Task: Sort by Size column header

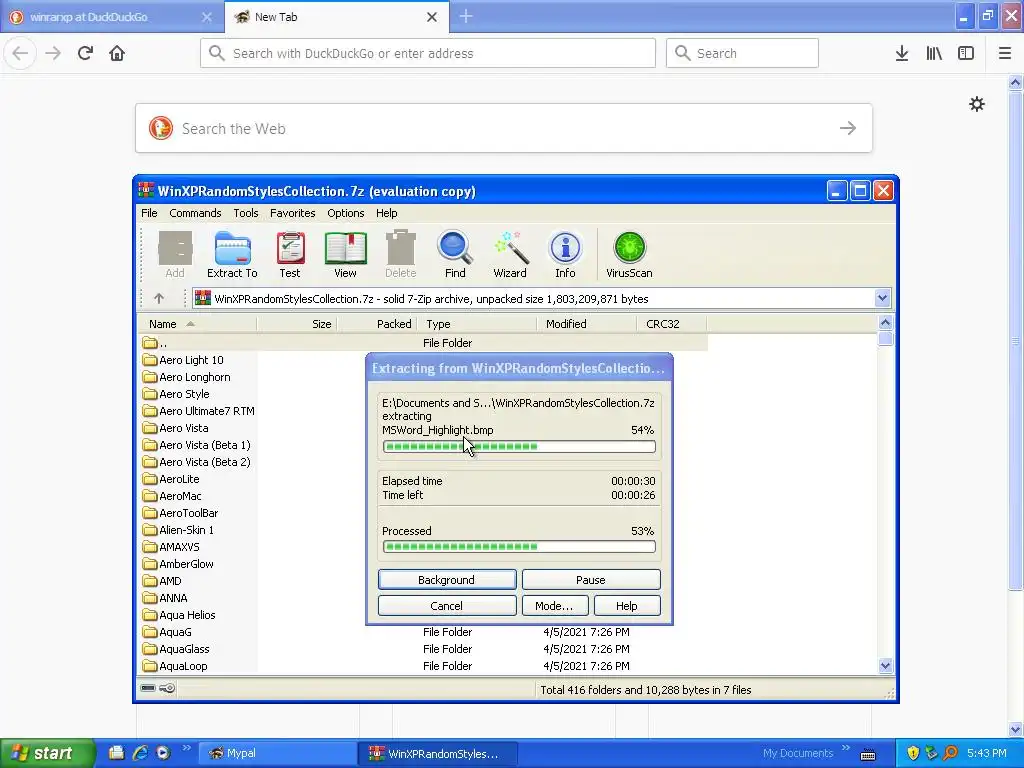Action: pyautogui.click(x=297, y=324)
